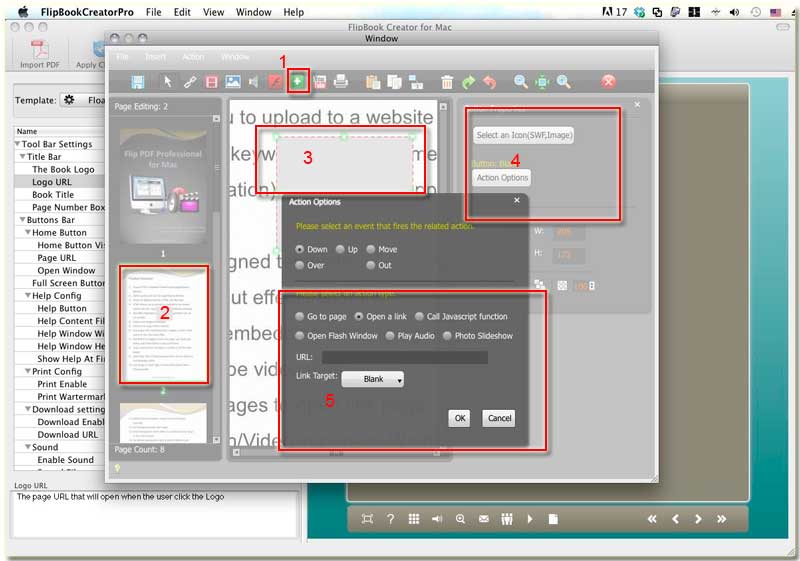Viewport: 800px width, 561px height.
Task: Select page 2 thumbnail
Action: click(x=164, y=325)
